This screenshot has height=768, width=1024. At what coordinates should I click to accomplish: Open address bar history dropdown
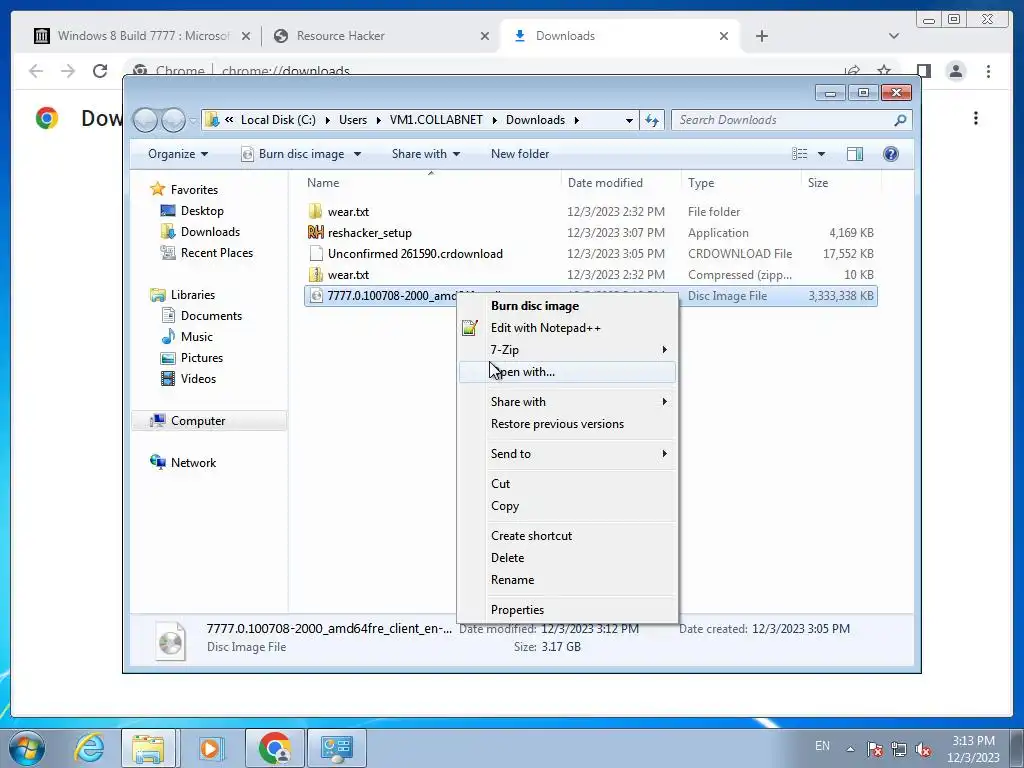click(629, 120)
